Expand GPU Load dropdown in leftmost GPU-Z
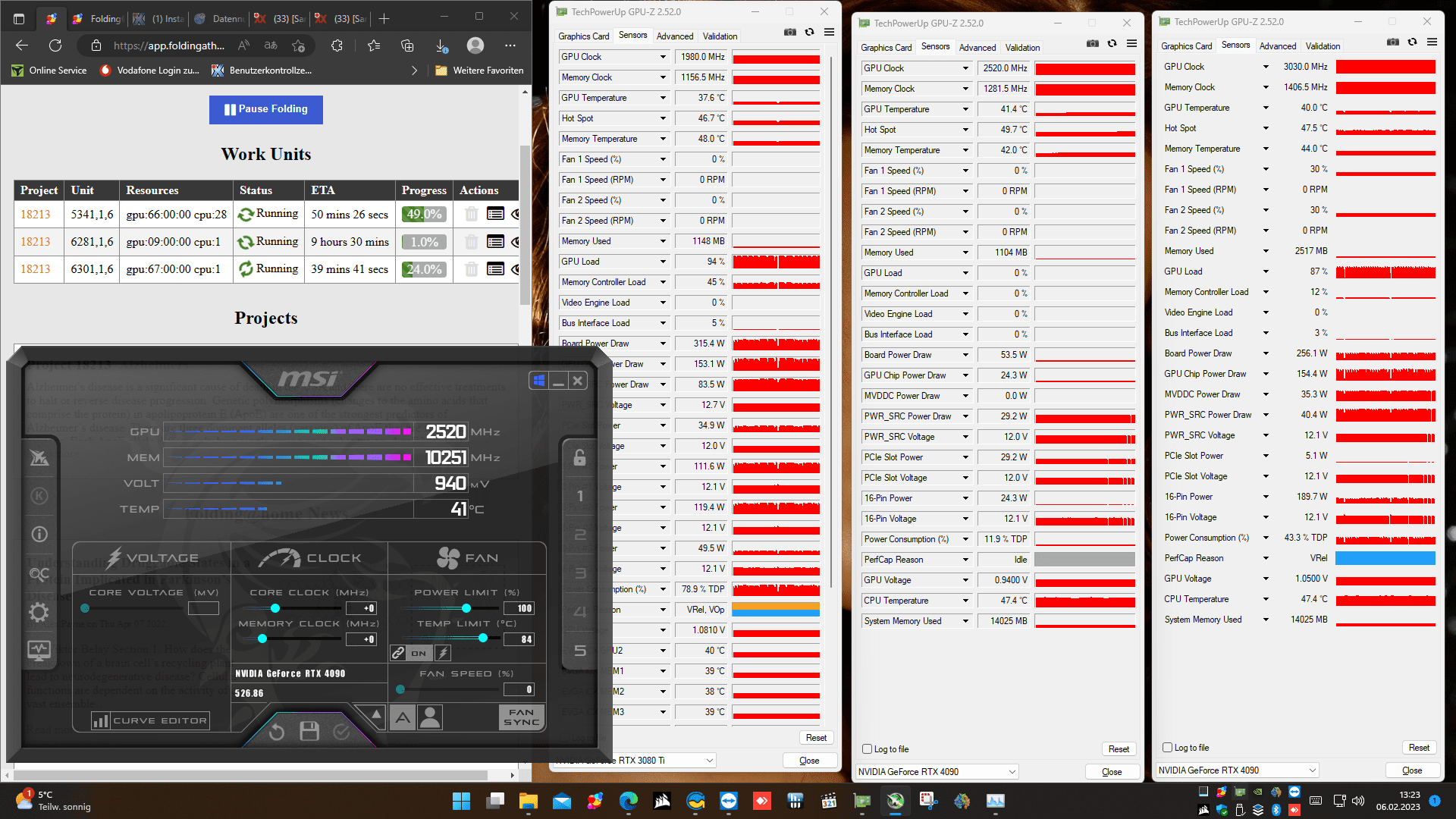The width and height of the screenshot is (1456, 819). tap(663, 262)
